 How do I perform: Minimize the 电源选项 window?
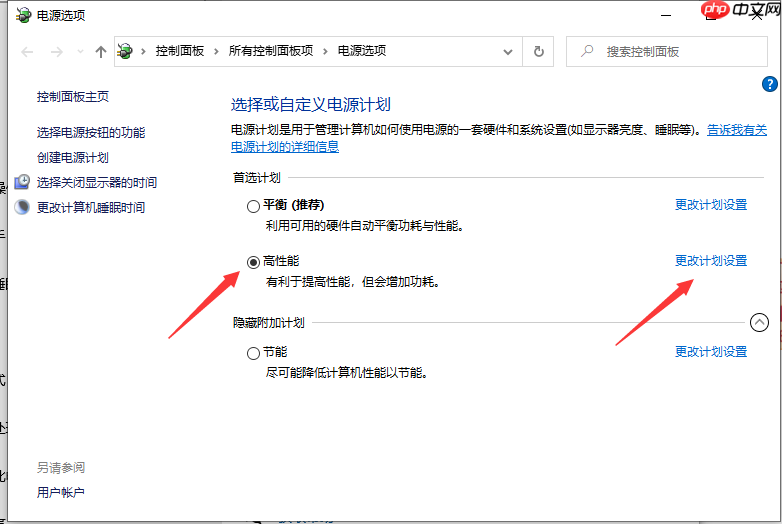coord(666,15)
